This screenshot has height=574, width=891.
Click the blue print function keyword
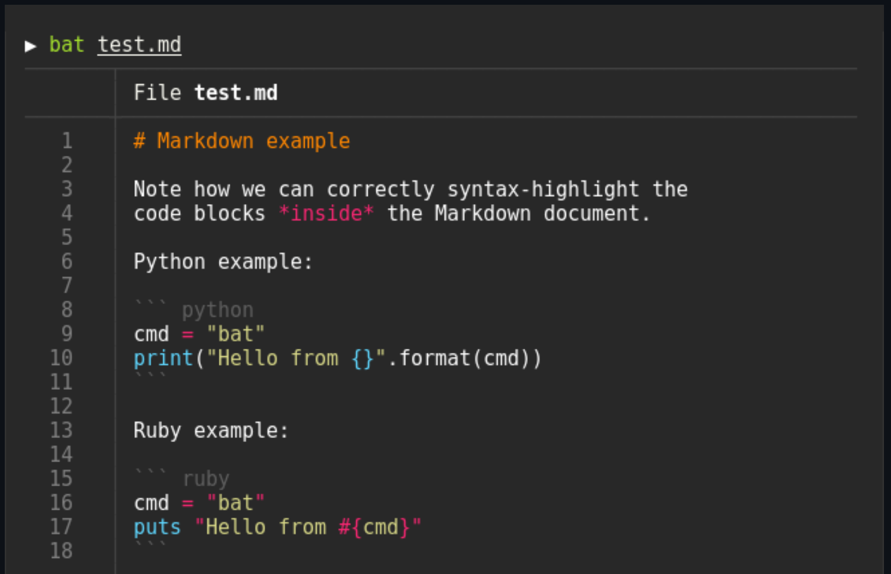[x=163, y=359]
